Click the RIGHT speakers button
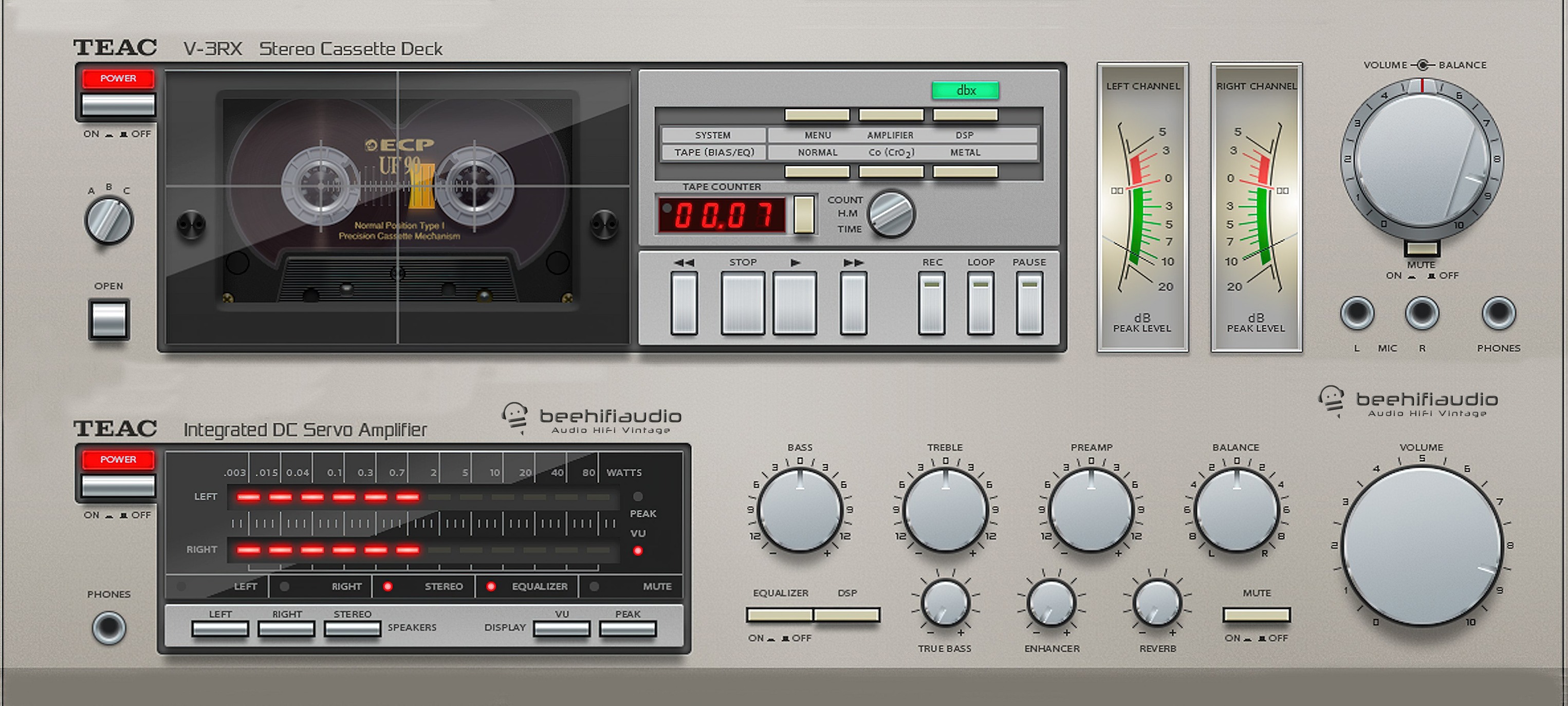Image resolution: width=1568 pixels, height=706 pixels. [x=286, y=629]
